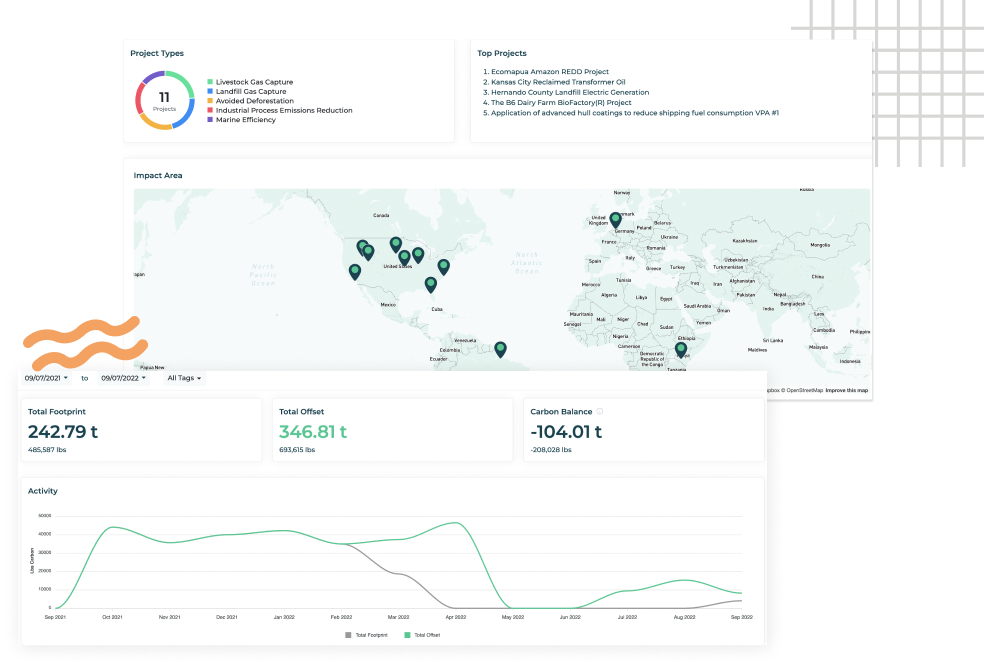Toggle Livestock Gas Capture in Project Types legend
The image size is (984, 668).
[249, 82]
